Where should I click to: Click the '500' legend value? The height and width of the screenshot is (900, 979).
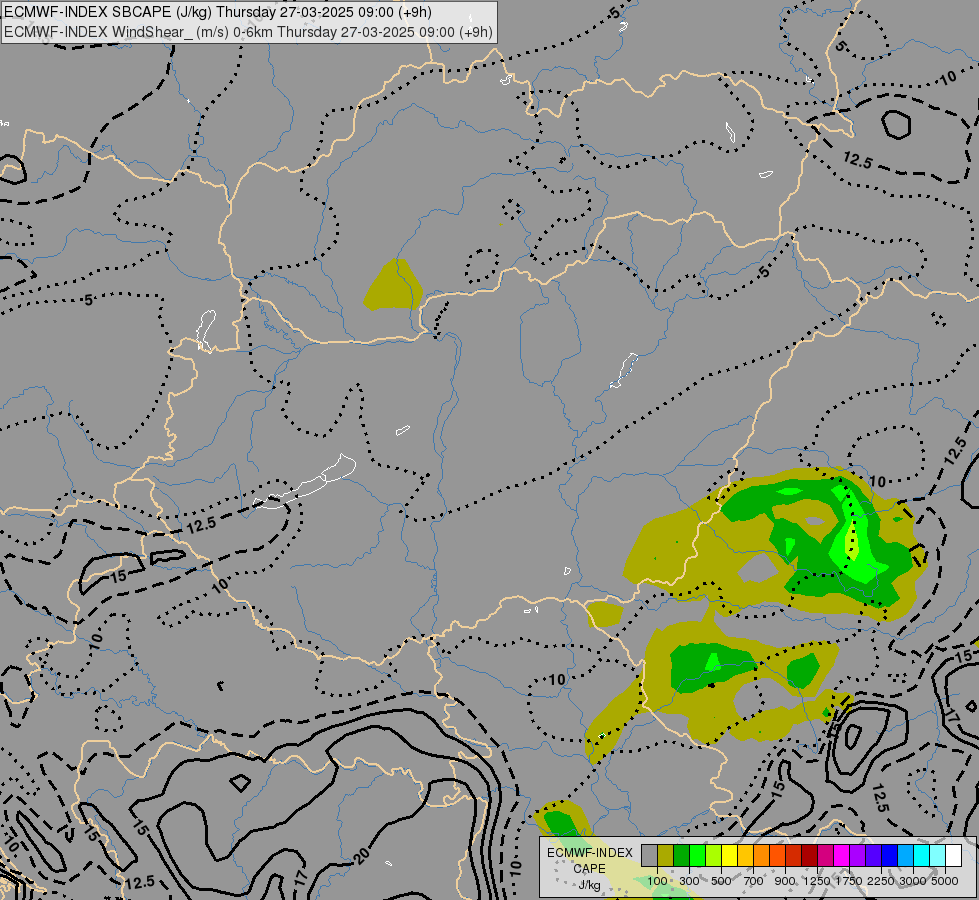(x=721, y=881)
